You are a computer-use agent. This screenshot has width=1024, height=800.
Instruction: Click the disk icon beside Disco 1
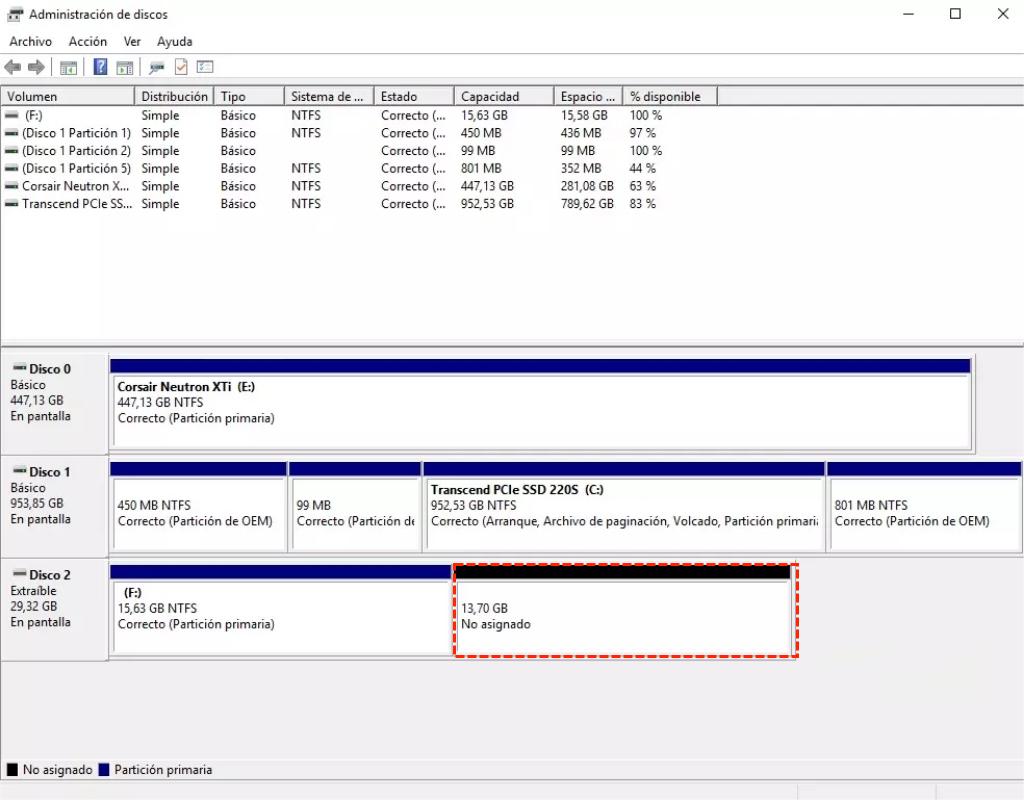pyautogui.click(x=20, y=472)
